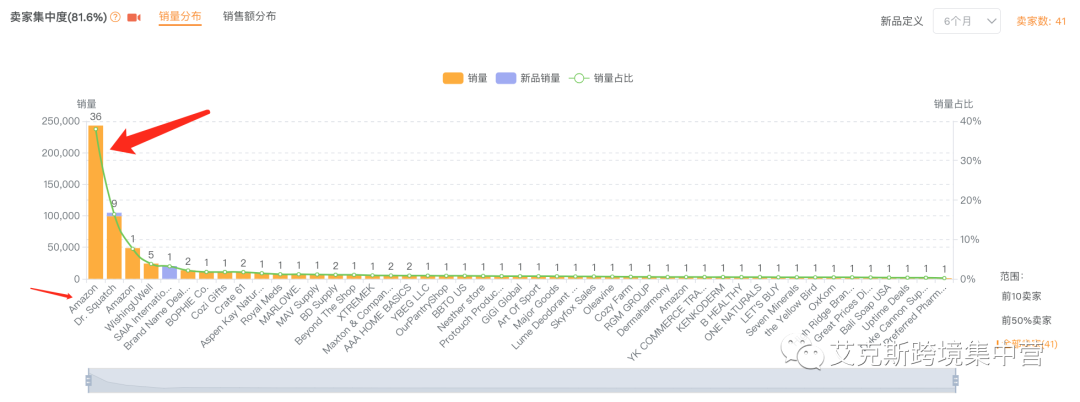Click the right handle of range slider
The height and width of the screenshot is (402, 1080).
click(x=955, y=380)
